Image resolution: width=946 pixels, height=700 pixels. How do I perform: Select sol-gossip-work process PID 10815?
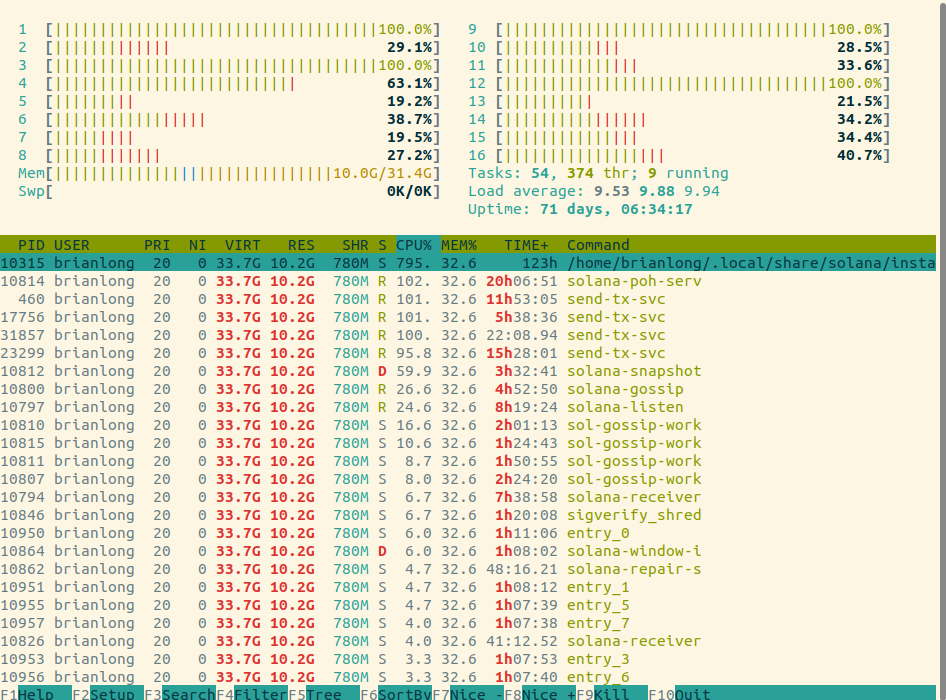(x=468, y=443)
